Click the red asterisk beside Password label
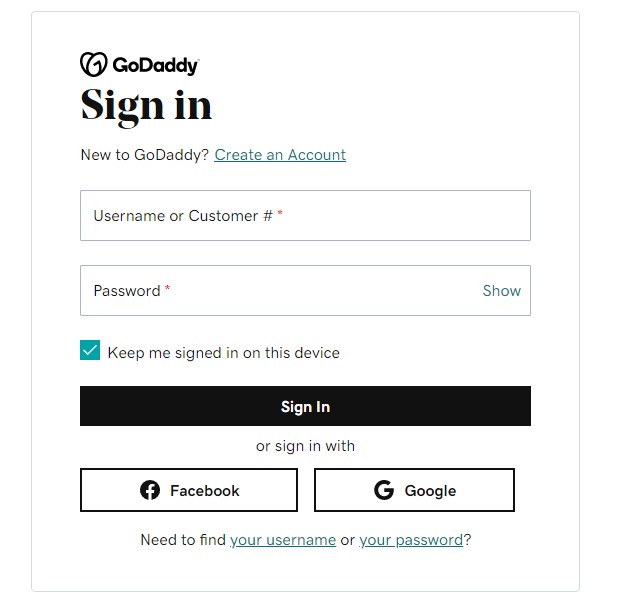Image resolution: width=619 pixels, height=595 pixels. (x=167, y=288)
